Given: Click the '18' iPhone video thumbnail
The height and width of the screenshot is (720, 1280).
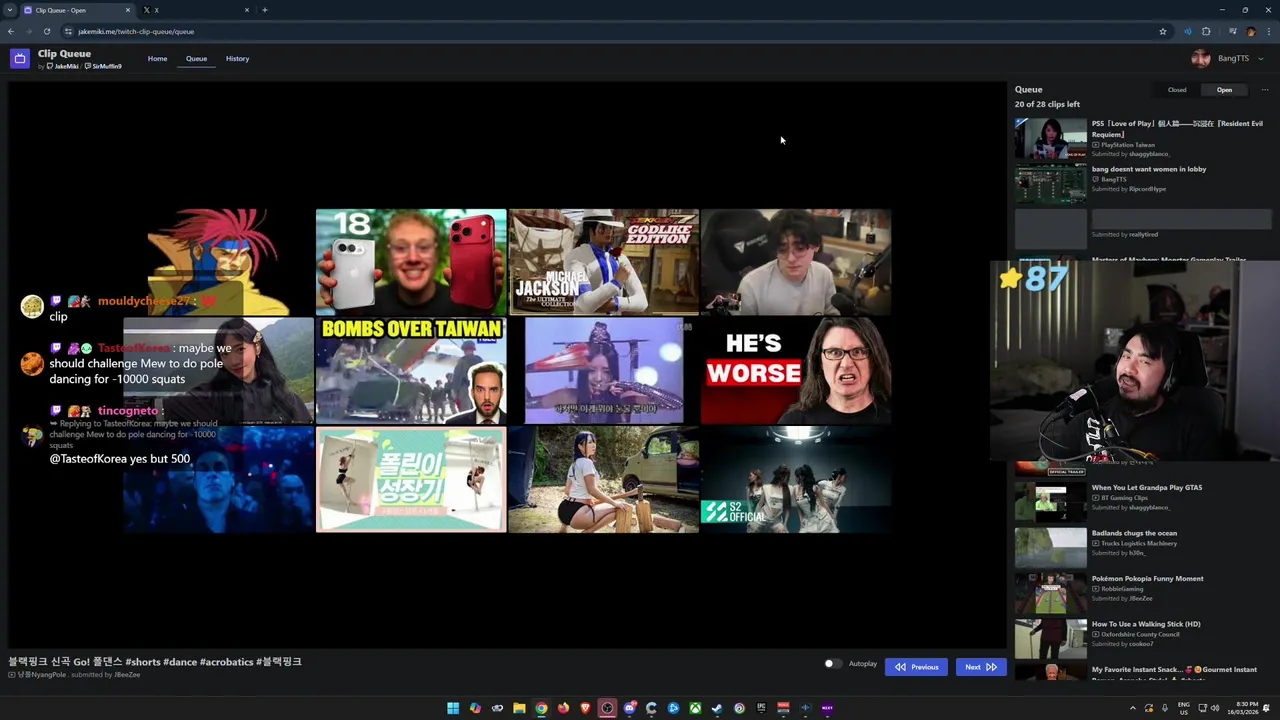Looking at the screenshot, I should pos(411,262).
